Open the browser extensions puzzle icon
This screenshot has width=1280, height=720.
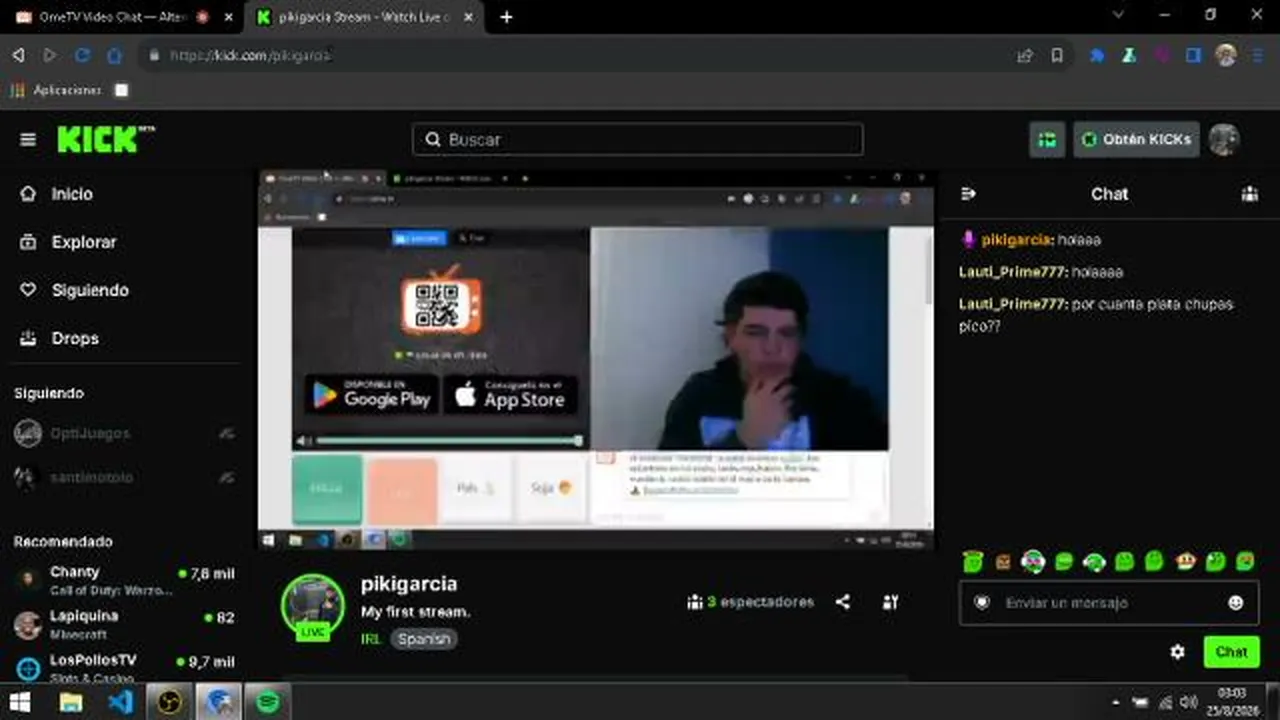(1097, 56)
